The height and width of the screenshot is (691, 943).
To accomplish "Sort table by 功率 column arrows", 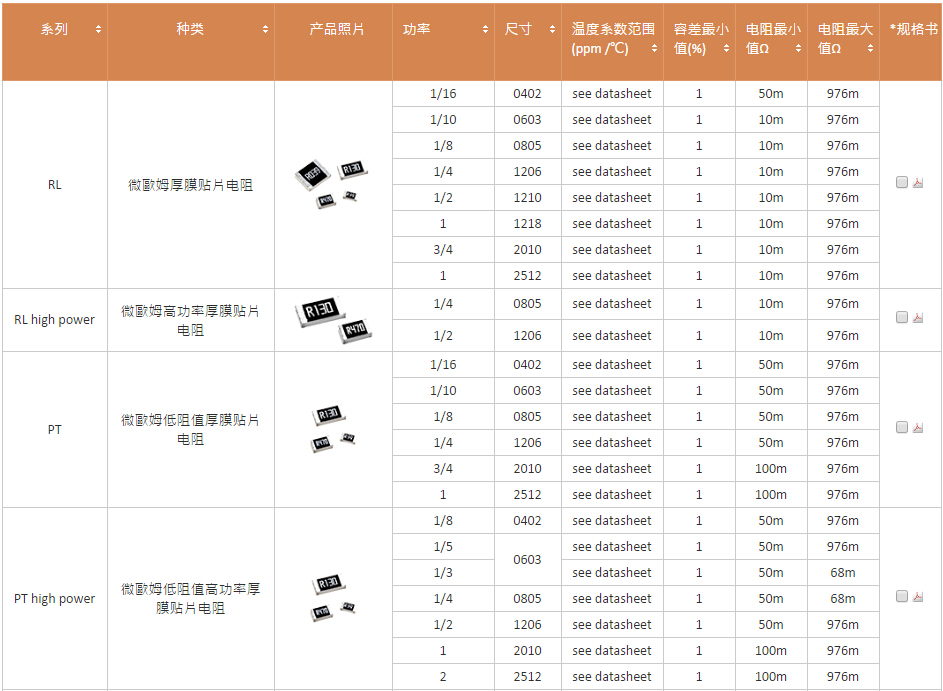I will pyautogui.click(x=485, y=30).
